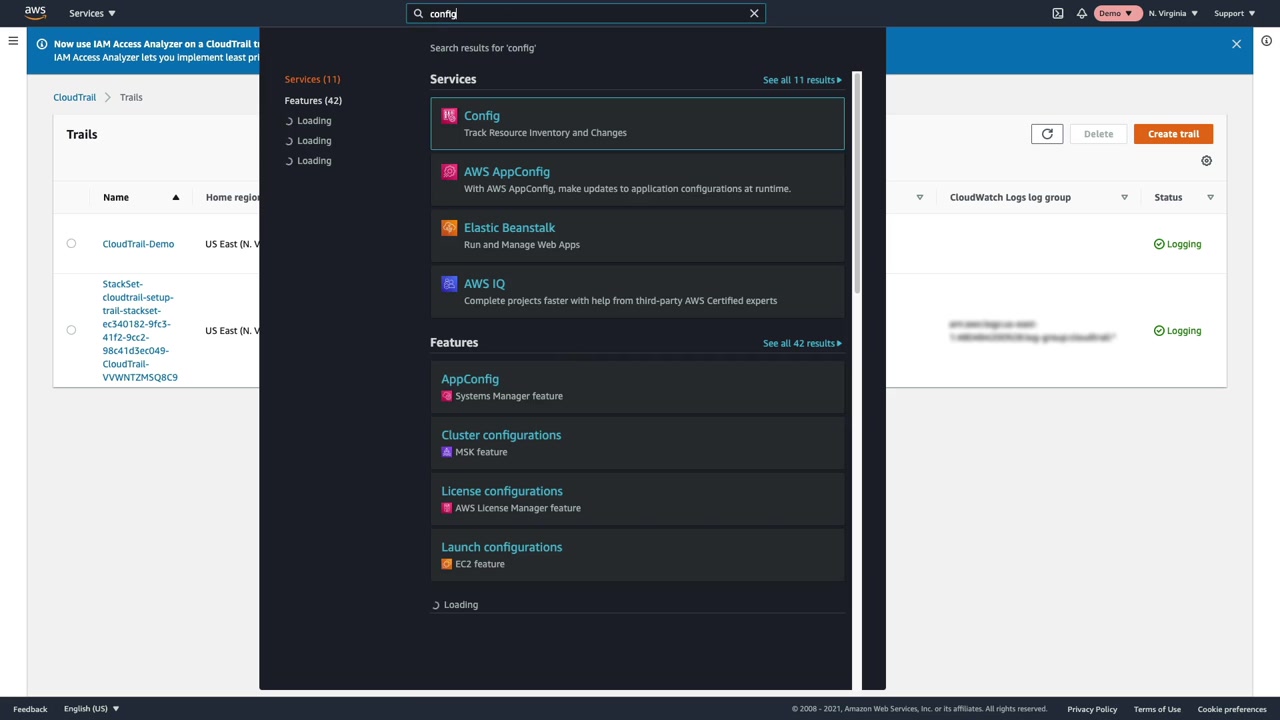The width and height of the screenshot is (1280, 720).
Task: Click the info circle icon at right edge
Action: [1266, 41]
